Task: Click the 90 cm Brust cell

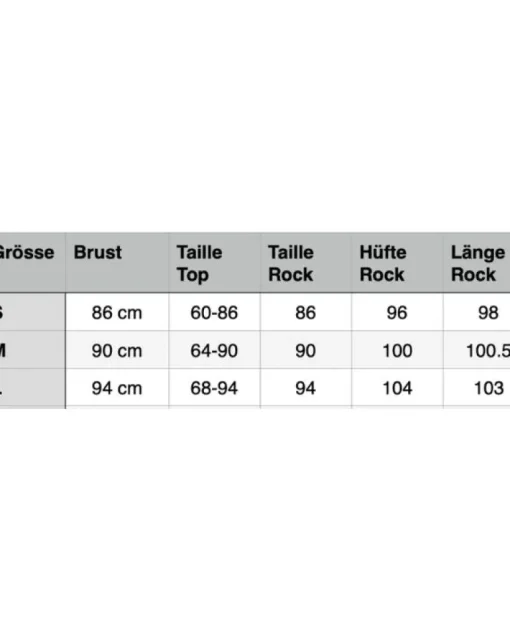Action: 117,350
